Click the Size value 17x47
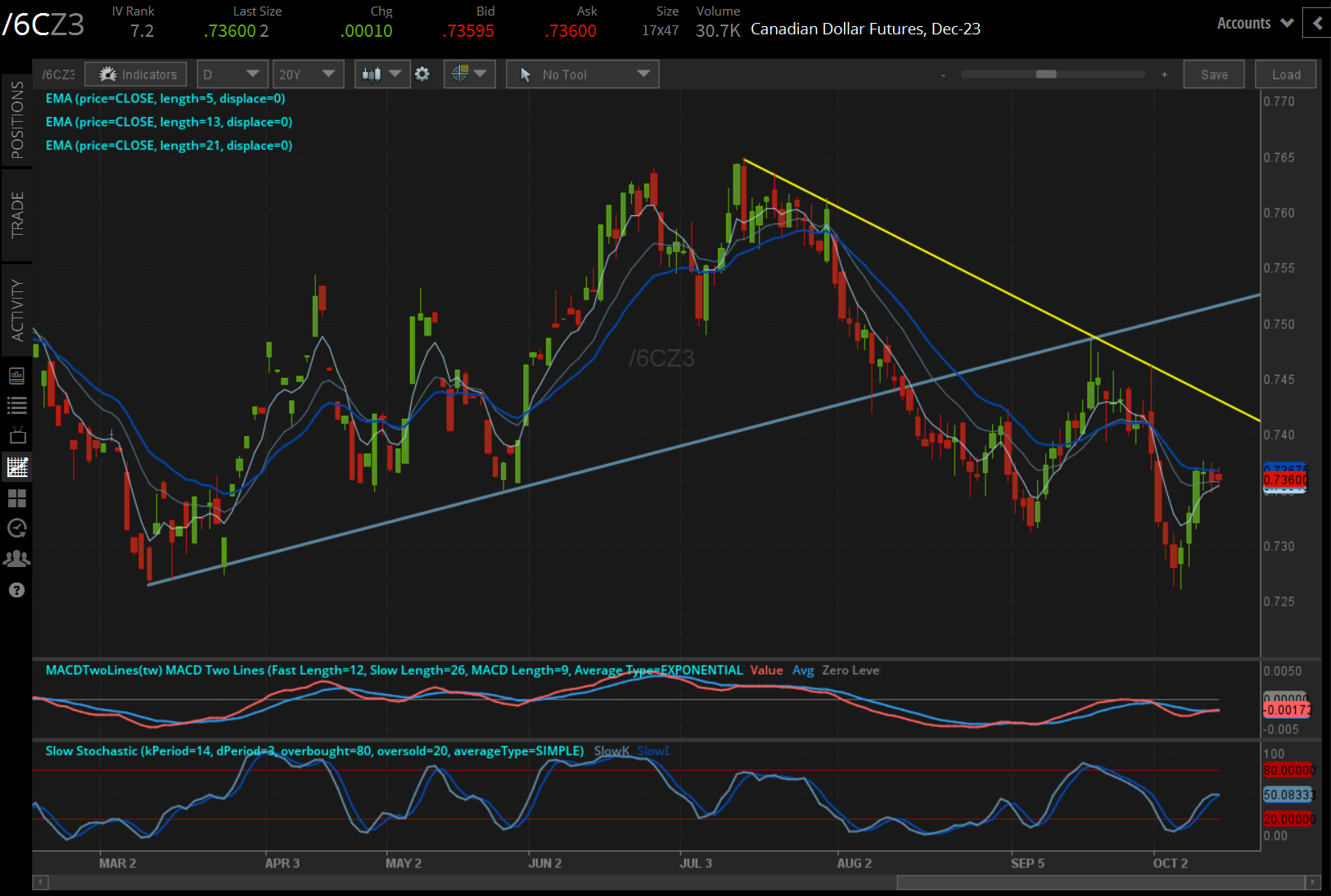This screenshot has height=896, width=1331. (x=660, y=31)
